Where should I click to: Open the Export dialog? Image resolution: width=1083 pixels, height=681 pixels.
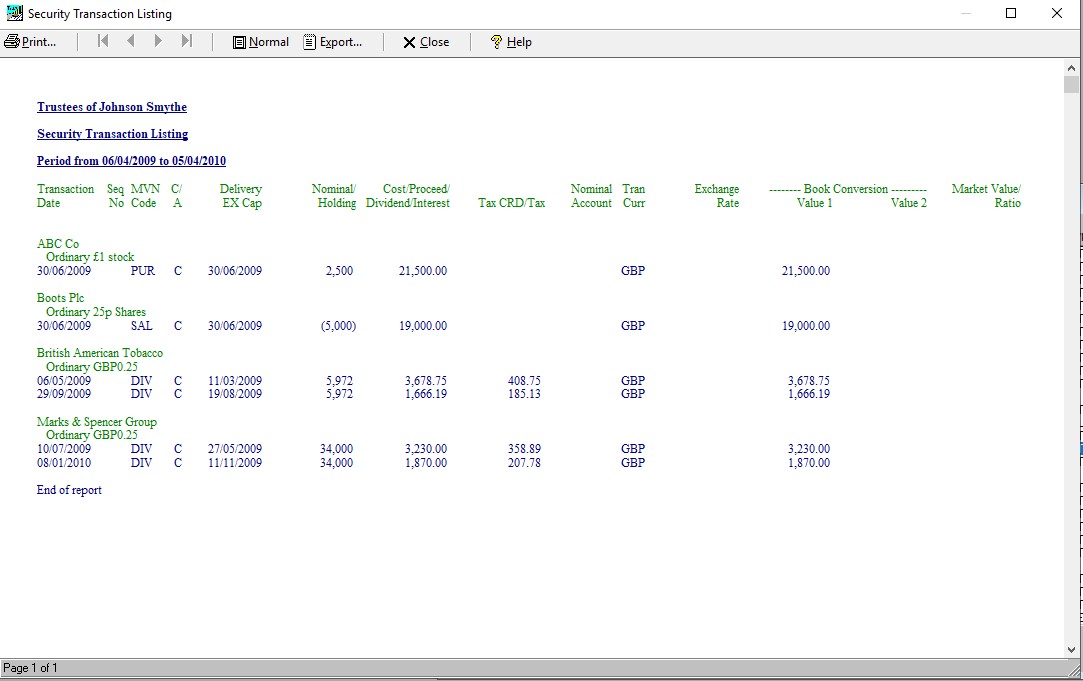point(333,42)
